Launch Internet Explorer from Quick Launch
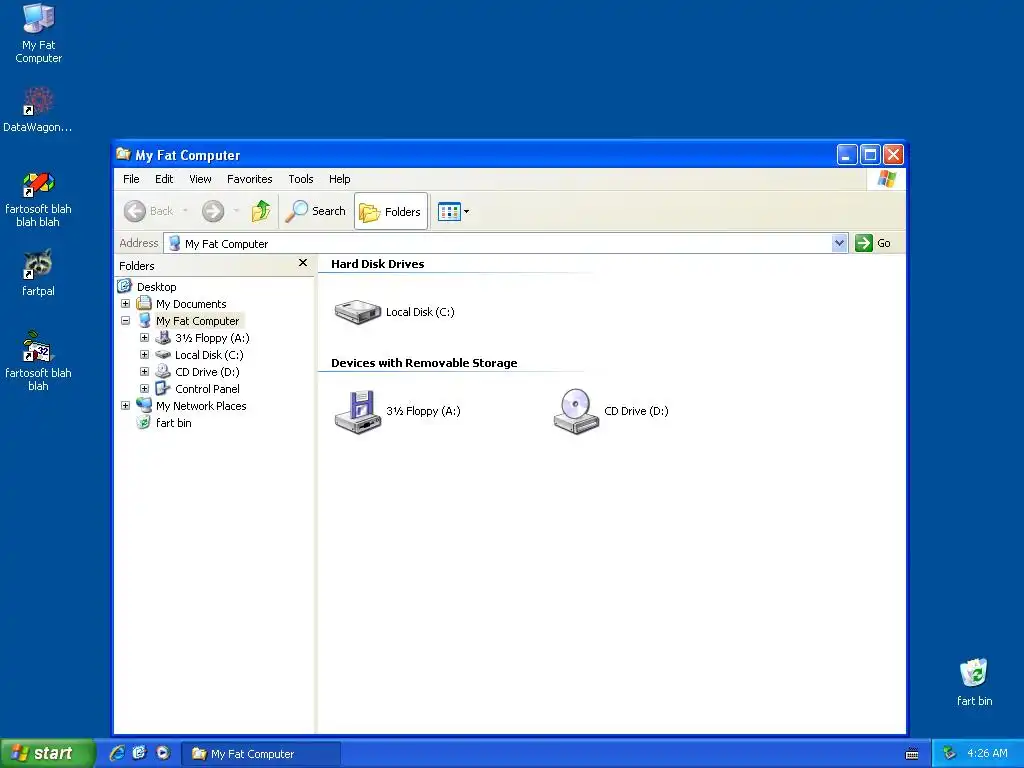1024x768 pixels. pos(116,753)
